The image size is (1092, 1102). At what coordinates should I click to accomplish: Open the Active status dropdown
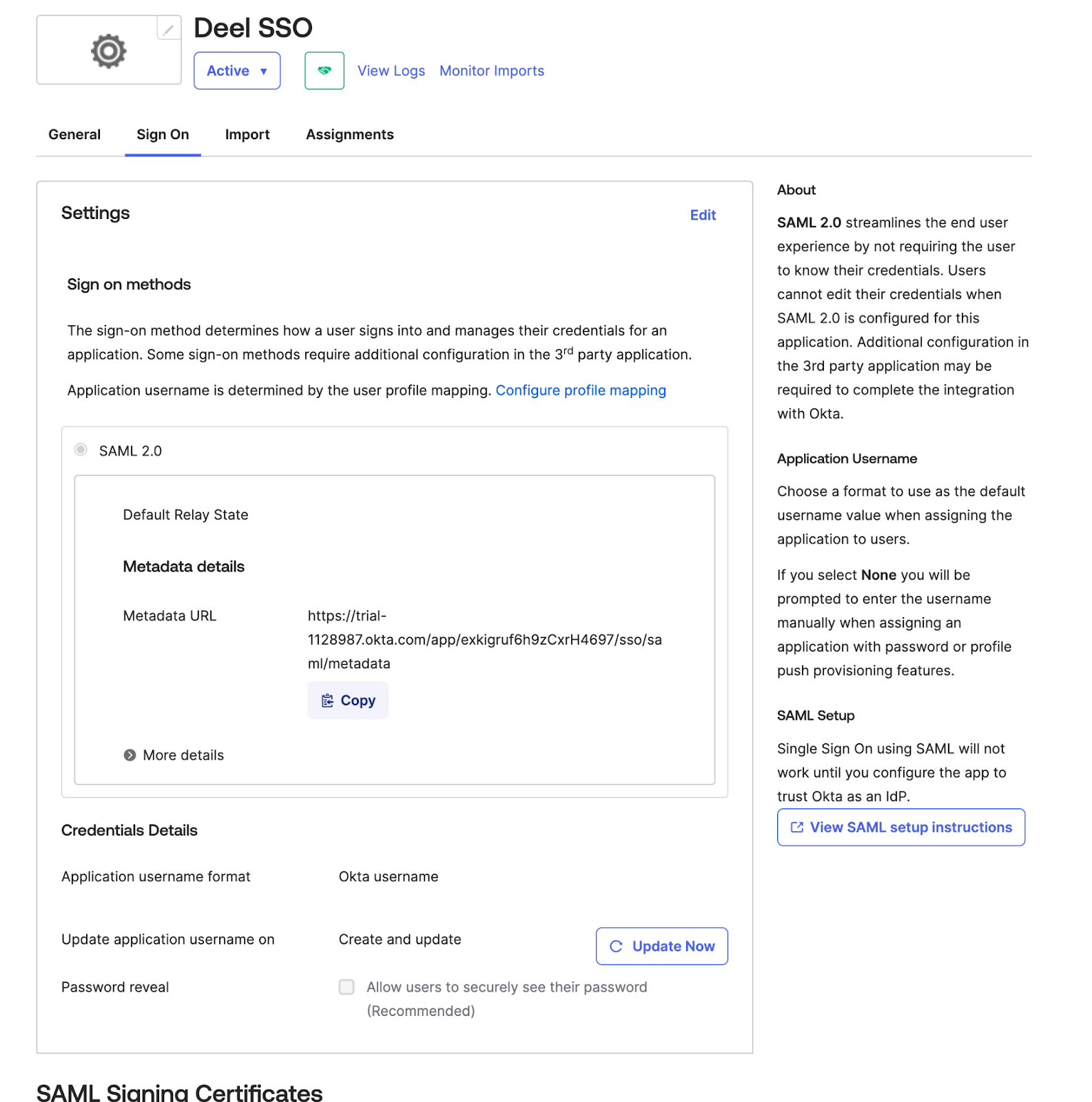pyautogui.click(x=237, y=71)
